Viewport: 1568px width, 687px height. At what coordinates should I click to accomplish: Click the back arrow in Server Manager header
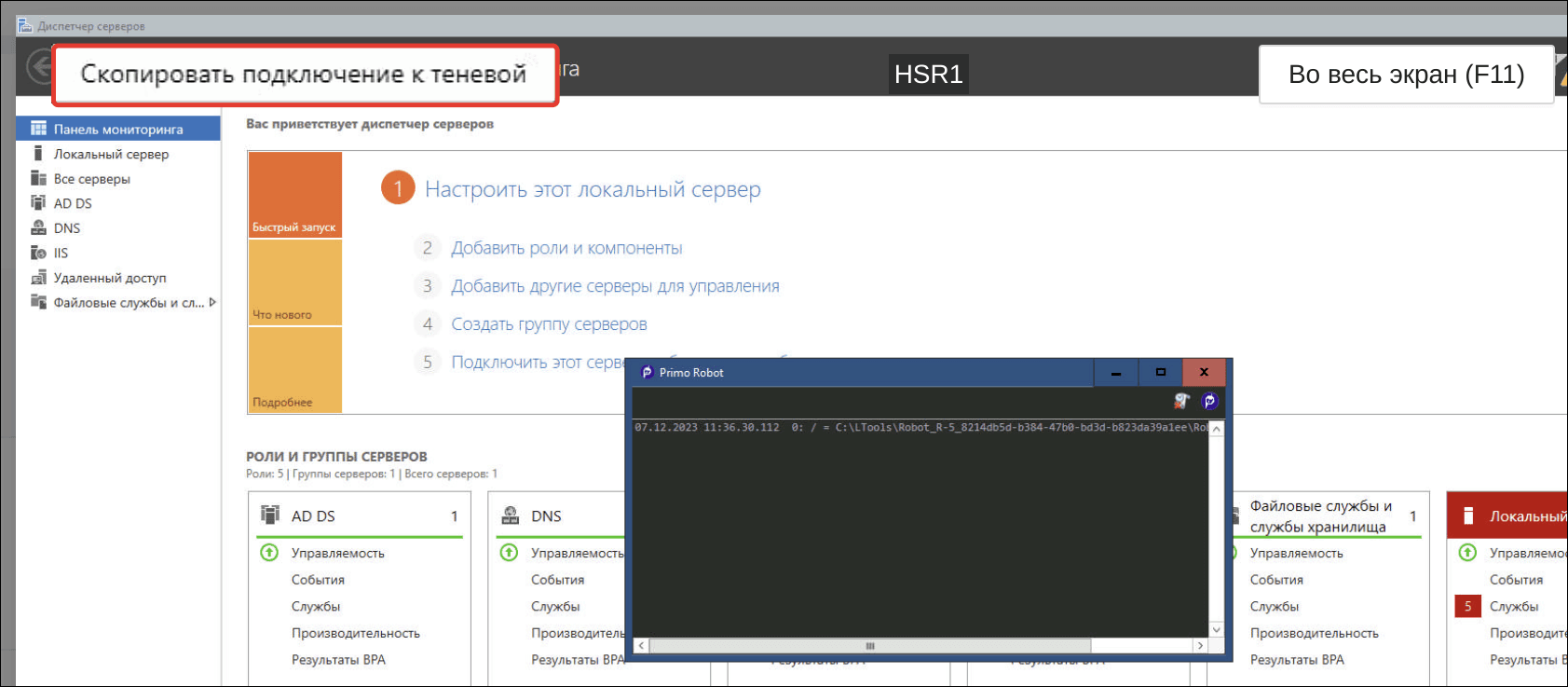pyautogui.click(x=38, y=67)
